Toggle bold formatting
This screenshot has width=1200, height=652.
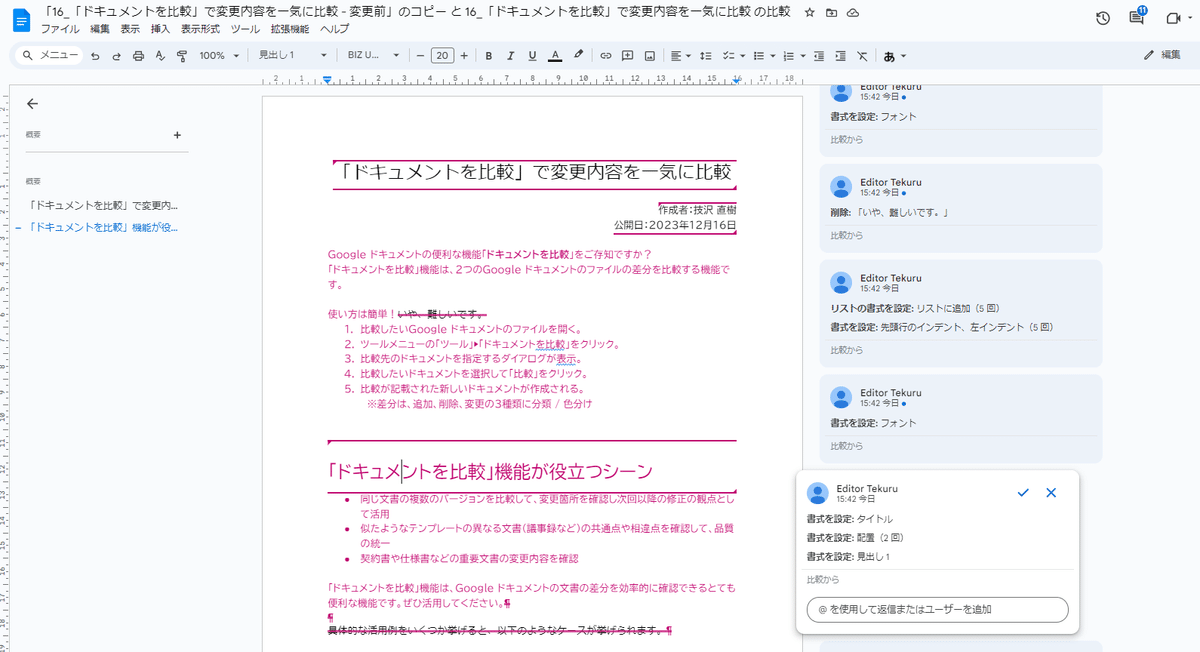(x=489, y=56)
